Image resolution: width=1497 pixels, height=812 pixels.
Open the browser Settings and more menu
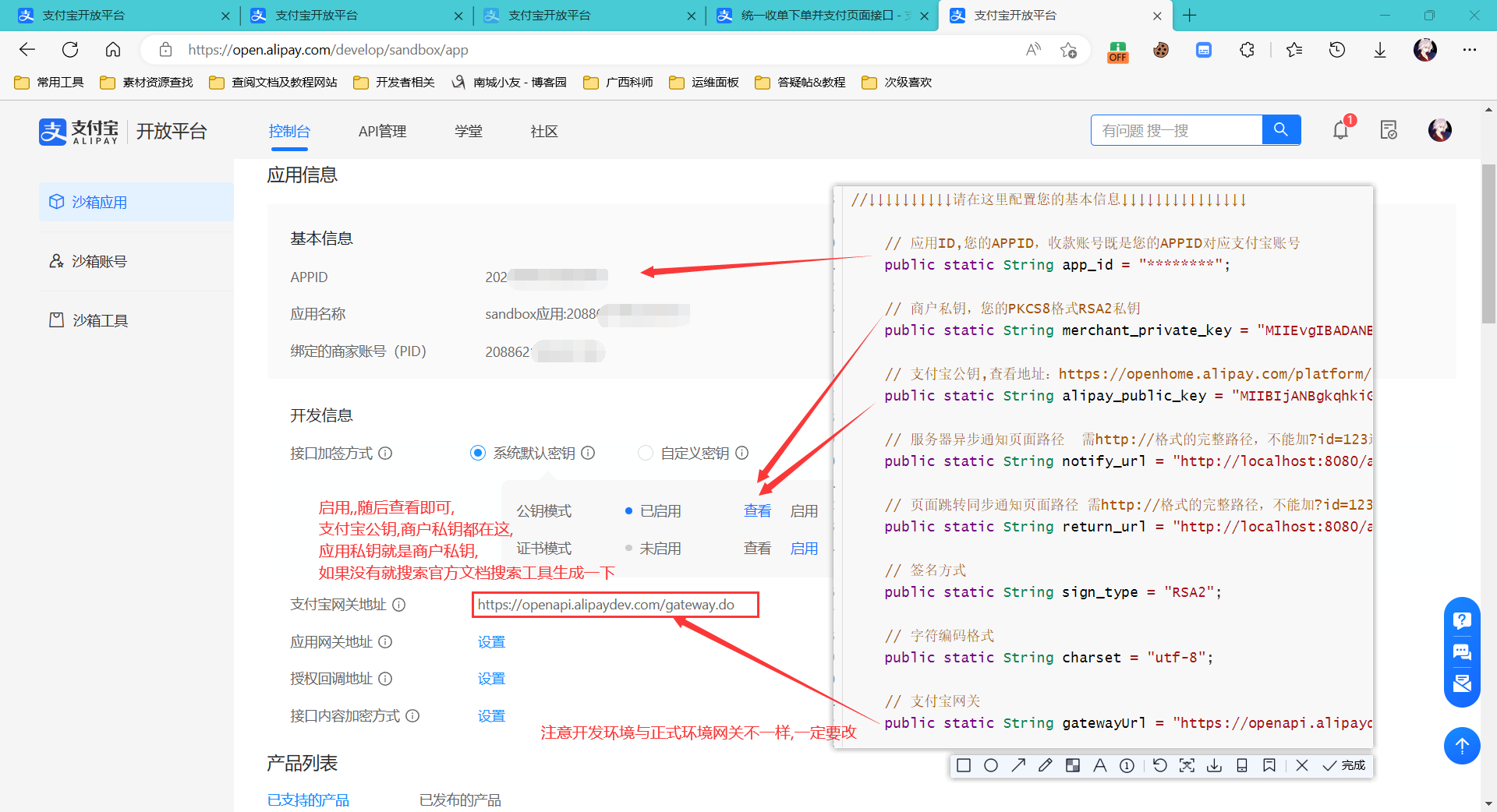pyautogui.click(x=1470, y=50)
